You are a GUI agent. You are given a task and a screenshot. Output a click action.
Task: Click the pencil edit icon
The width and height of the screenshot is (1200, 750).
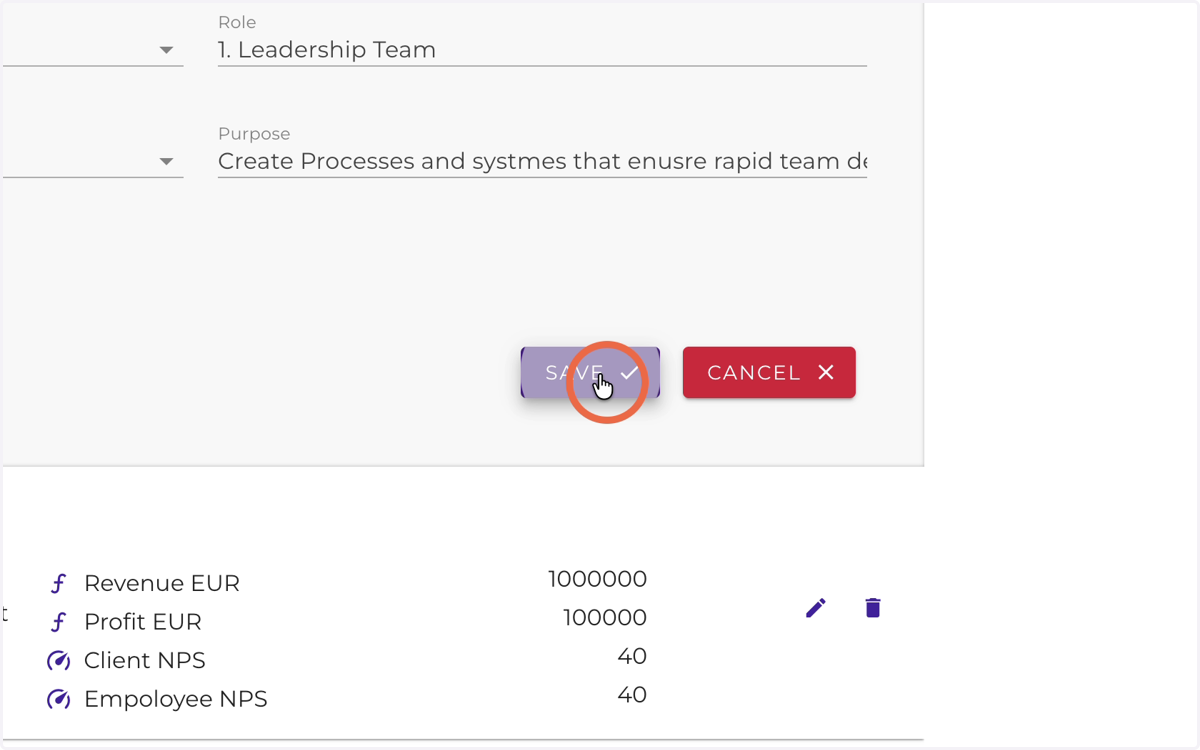click(816, 608)
